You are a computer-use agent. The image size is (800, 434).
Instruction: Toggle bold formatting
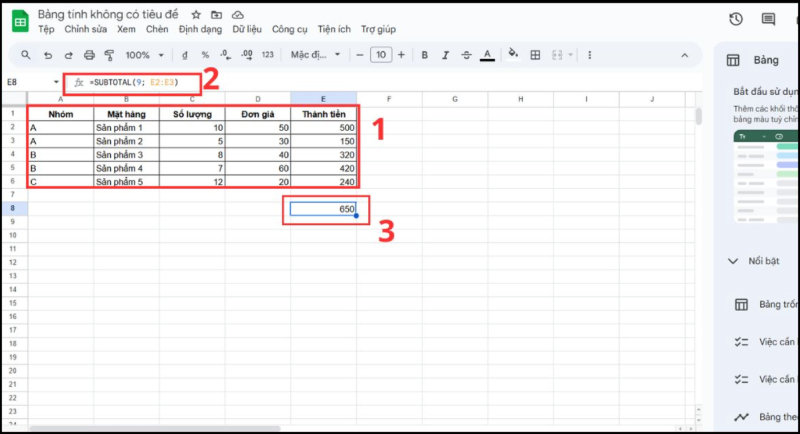tap(424, 55)
